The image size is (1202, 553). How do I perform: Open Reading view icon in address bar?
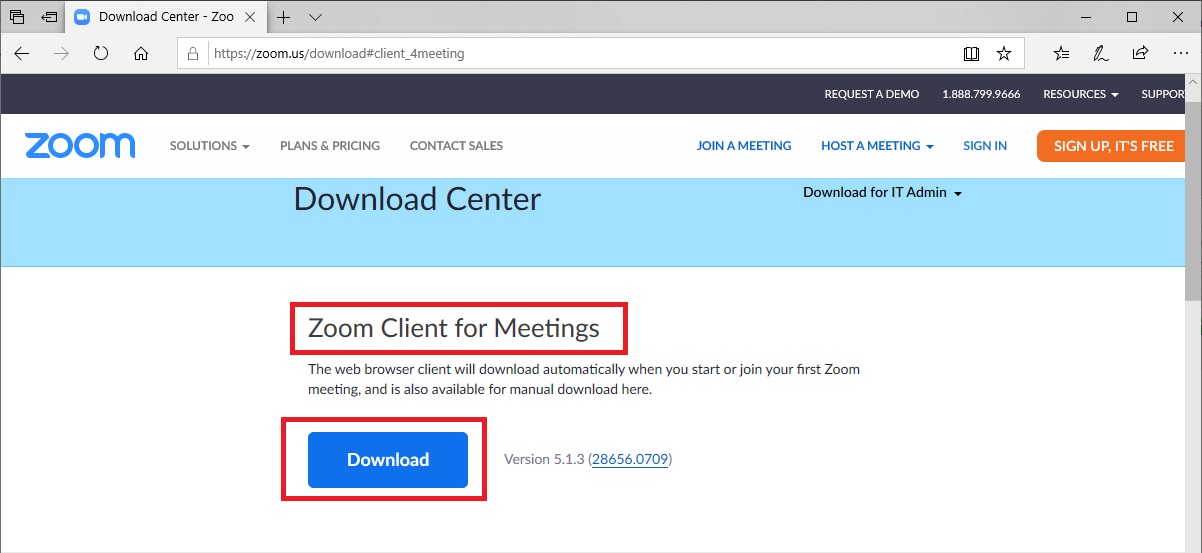[971, 54]
